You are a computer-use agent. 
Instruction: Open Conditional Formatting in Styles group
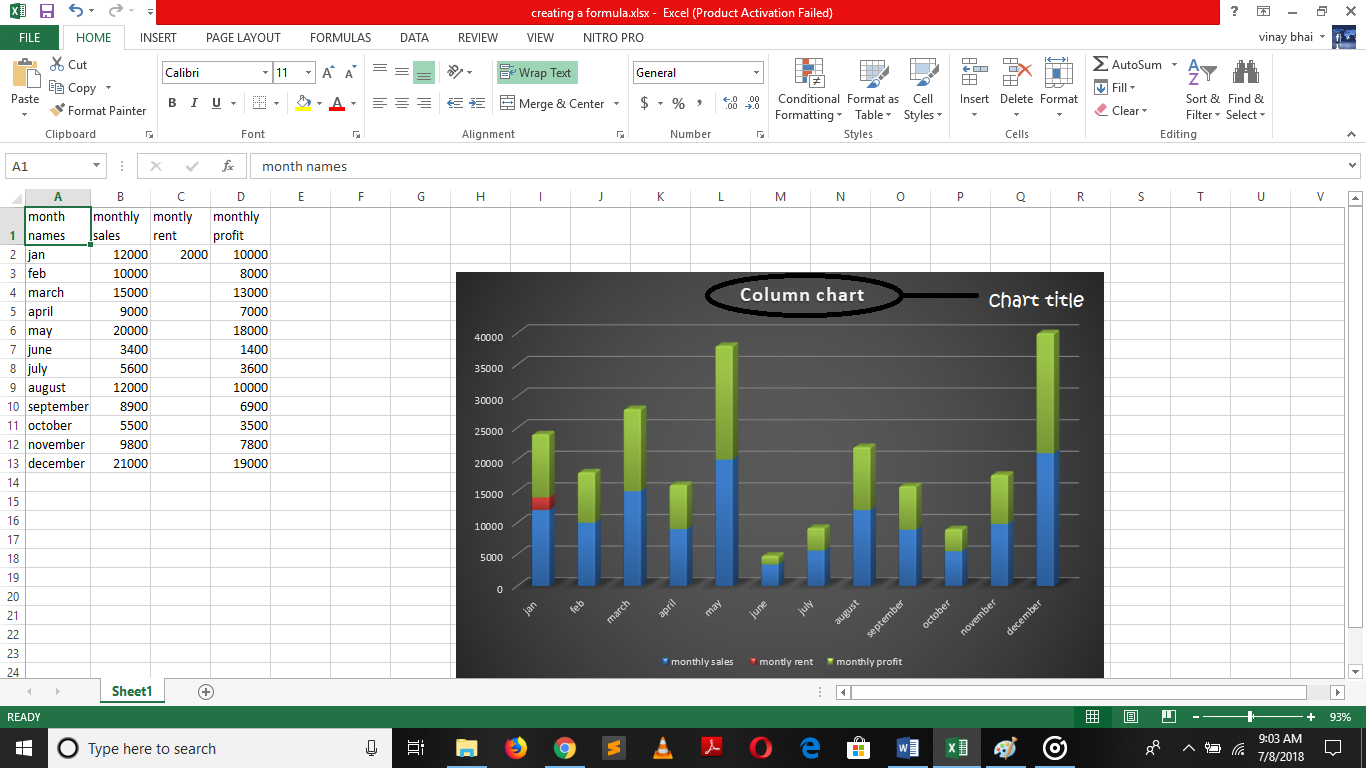coord(808,90)
